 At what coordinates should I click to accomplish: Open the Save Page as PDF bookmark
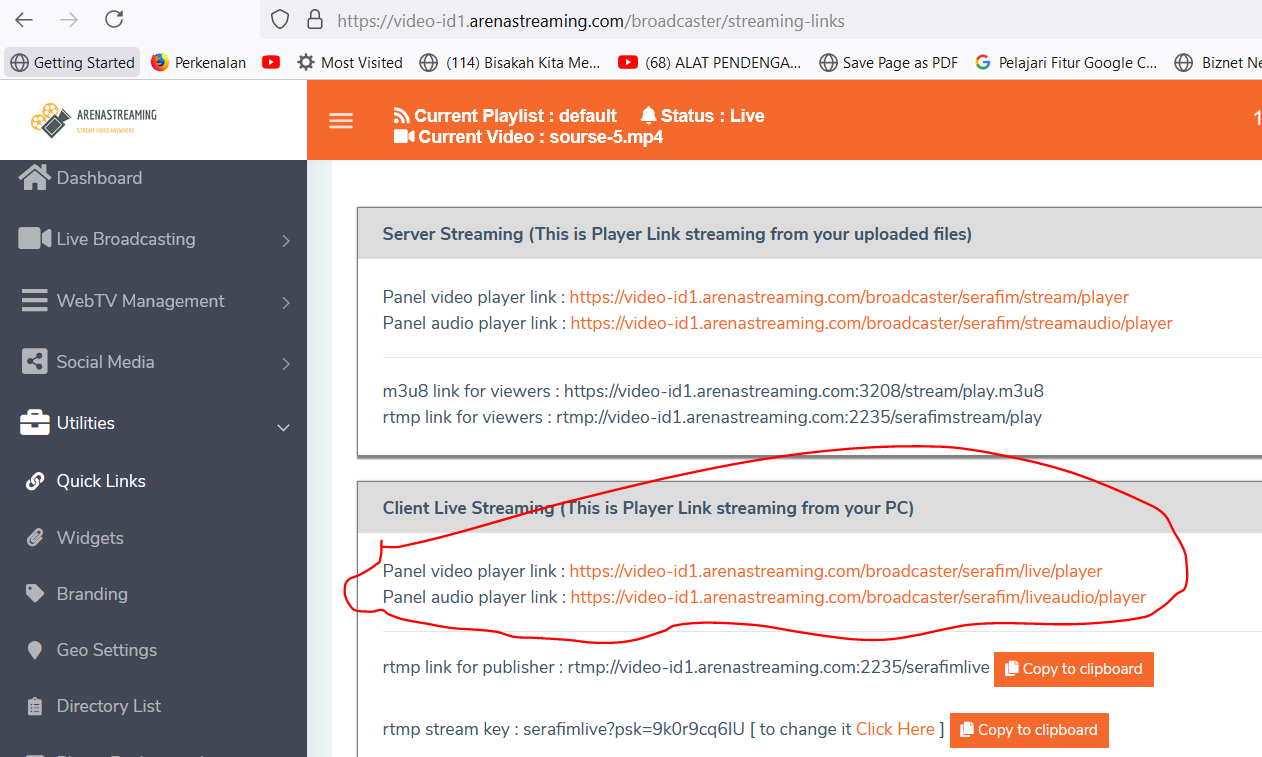pyautogui.click(x=888, y=62)
